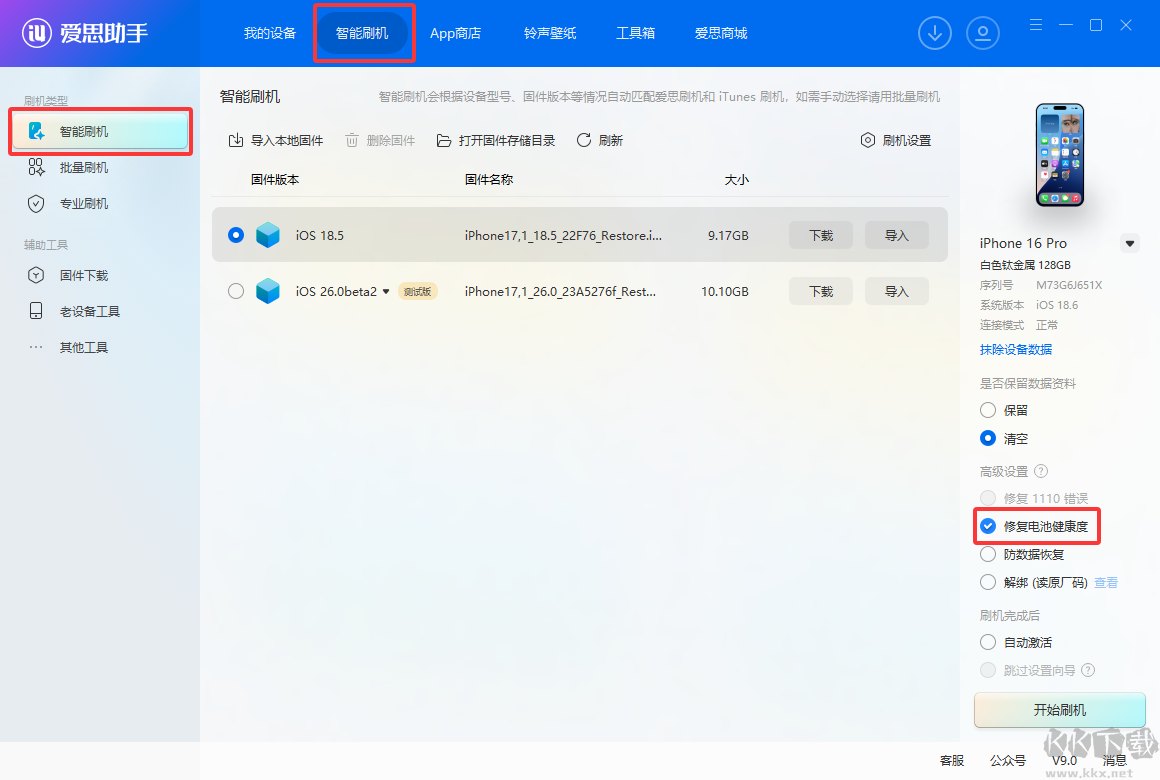This screenshot has width=1160, height=780.
Task: Open firmware storage folder 打开固件存储目录
Action: 496,141
